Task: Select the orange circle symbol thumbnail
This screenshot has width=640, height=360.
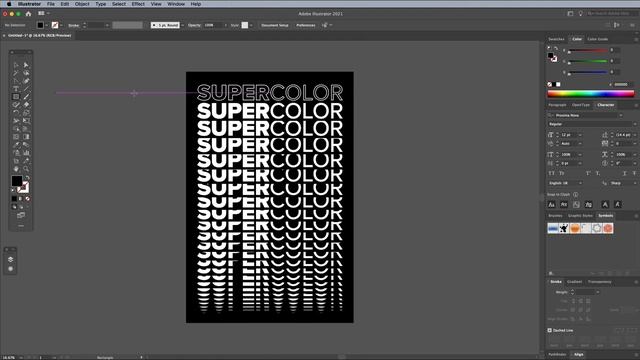Action: [575, 228]
